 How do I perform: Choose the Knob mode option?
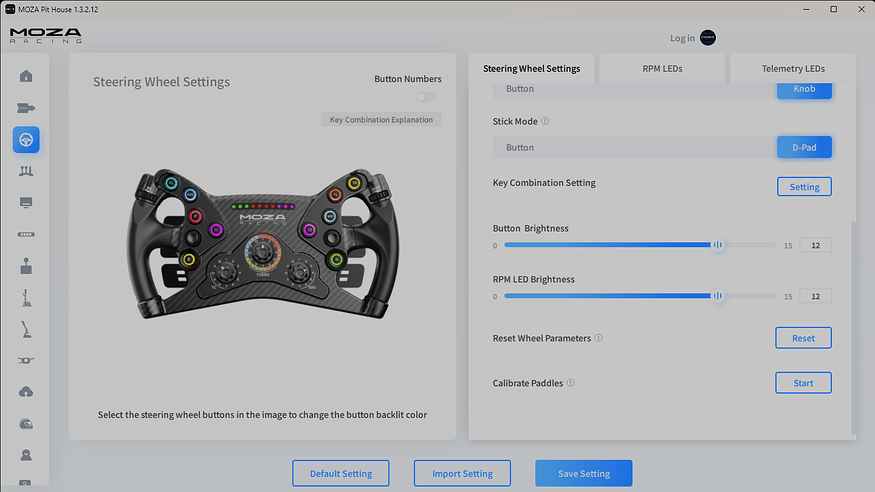[804, 89]
